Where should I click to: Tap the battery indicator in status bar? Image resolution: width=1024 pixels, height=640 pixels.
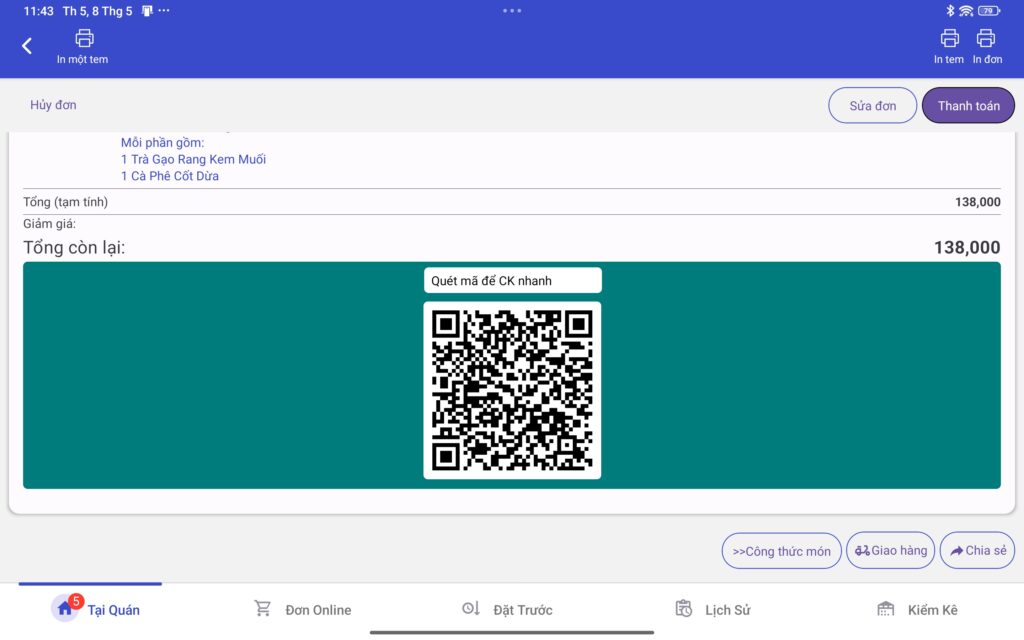coord(989,10)
